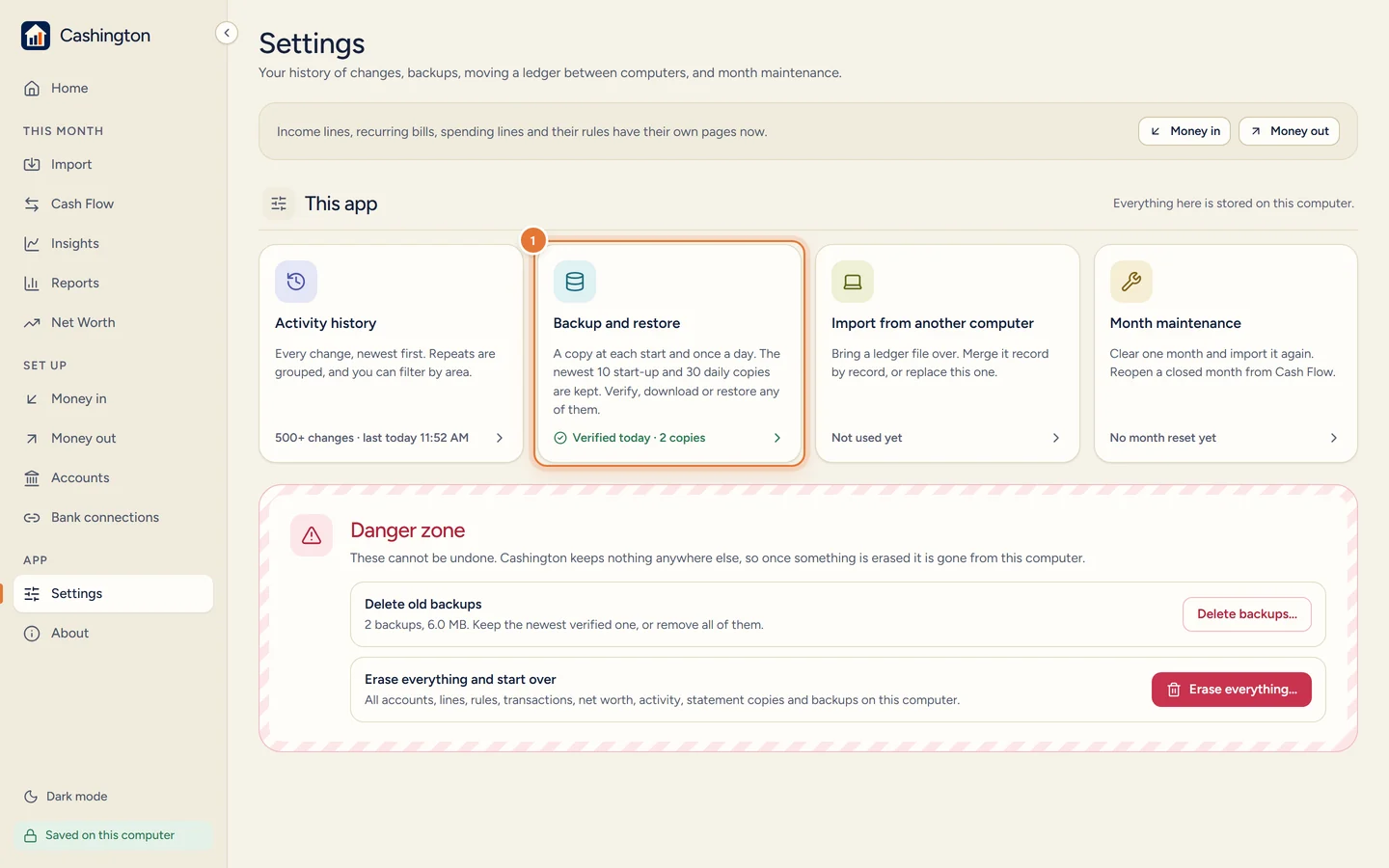Click the green verified checkmark icon
Image resolution: width=1389 pixels, height=868 pixels.
tap(560, 438)
